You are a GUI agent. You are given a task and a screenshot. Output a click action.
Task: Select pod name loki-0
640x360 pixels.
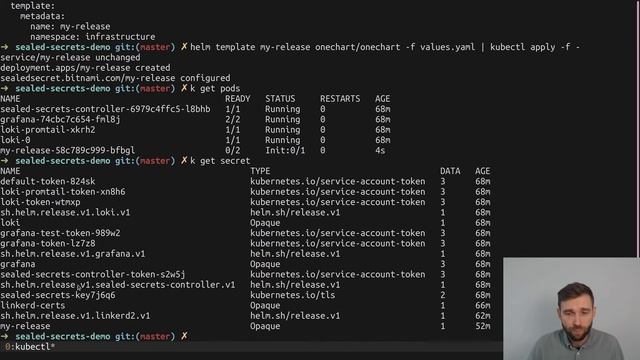click(x=15, y=140)
